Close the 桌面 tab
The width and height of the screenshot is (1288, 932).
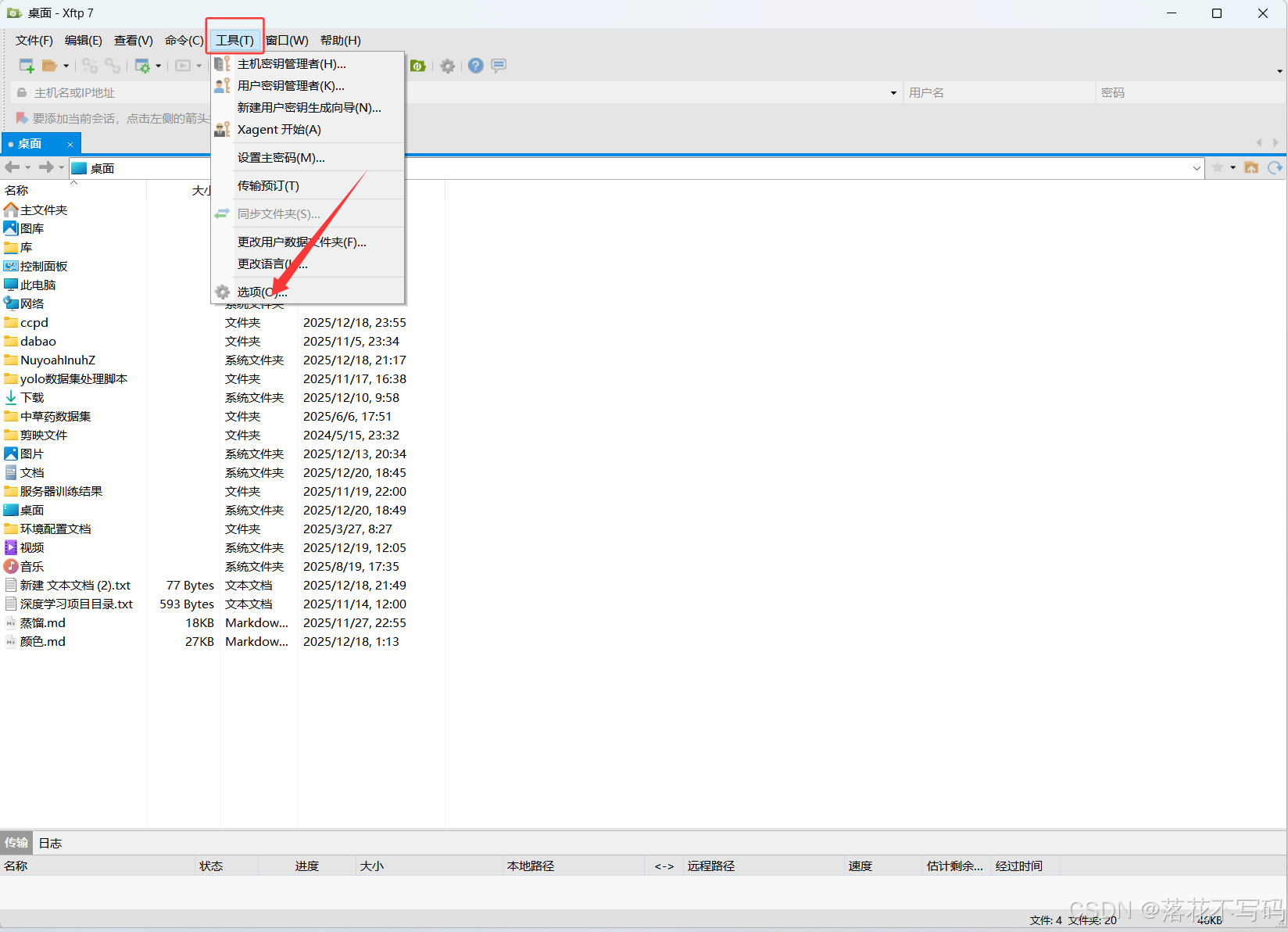(x=70, y=145)
